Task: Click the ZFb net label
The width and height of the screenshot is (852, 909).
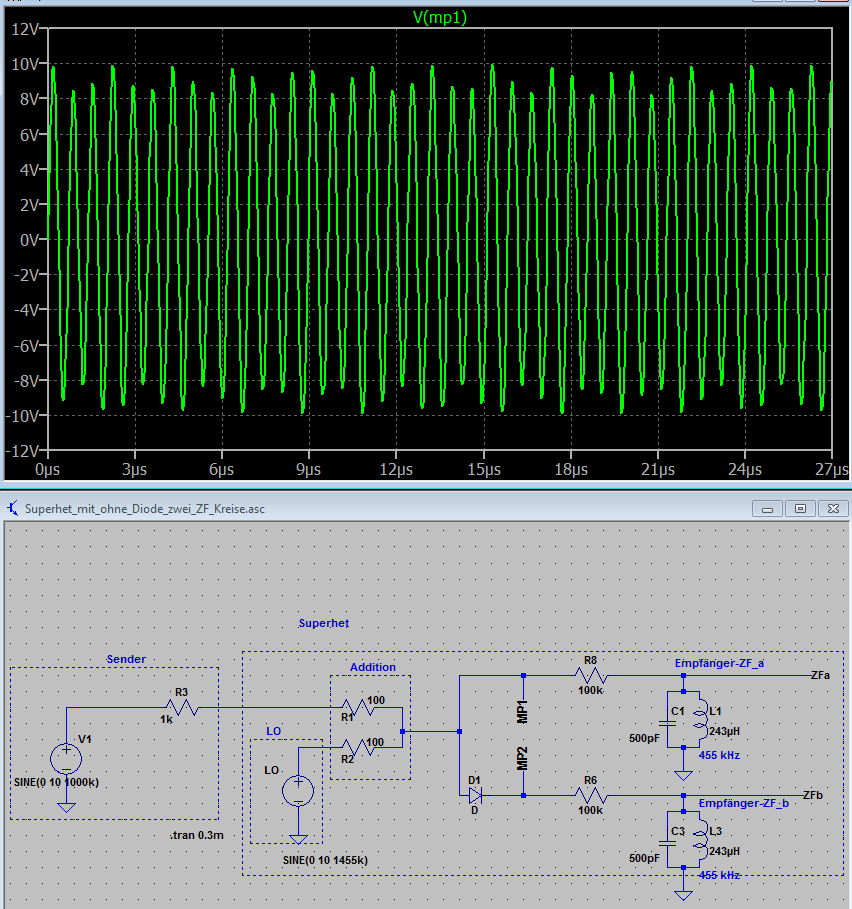Action: tap(814, 795)
